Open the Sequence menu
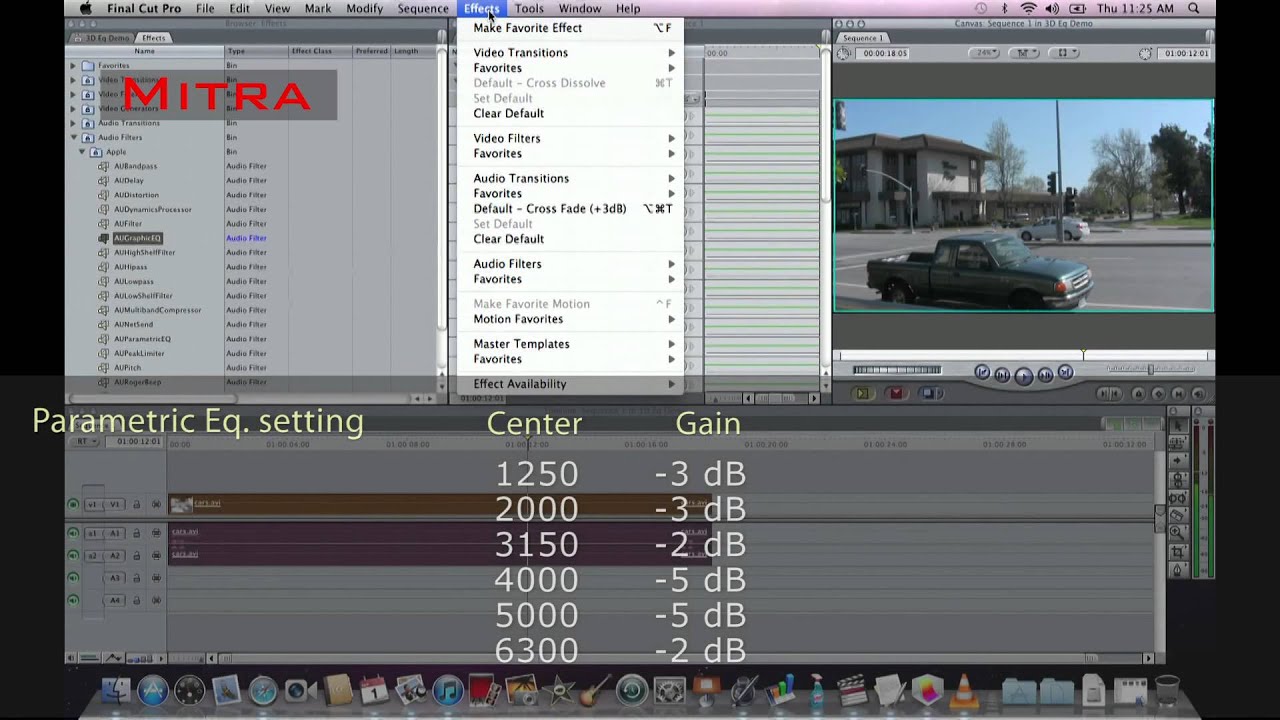 click(x=423, y=8)
